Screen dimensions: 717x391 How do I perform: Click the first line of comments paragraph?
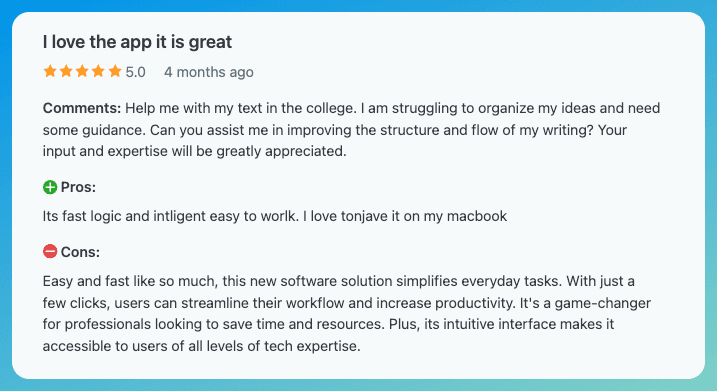pos(351,108)
